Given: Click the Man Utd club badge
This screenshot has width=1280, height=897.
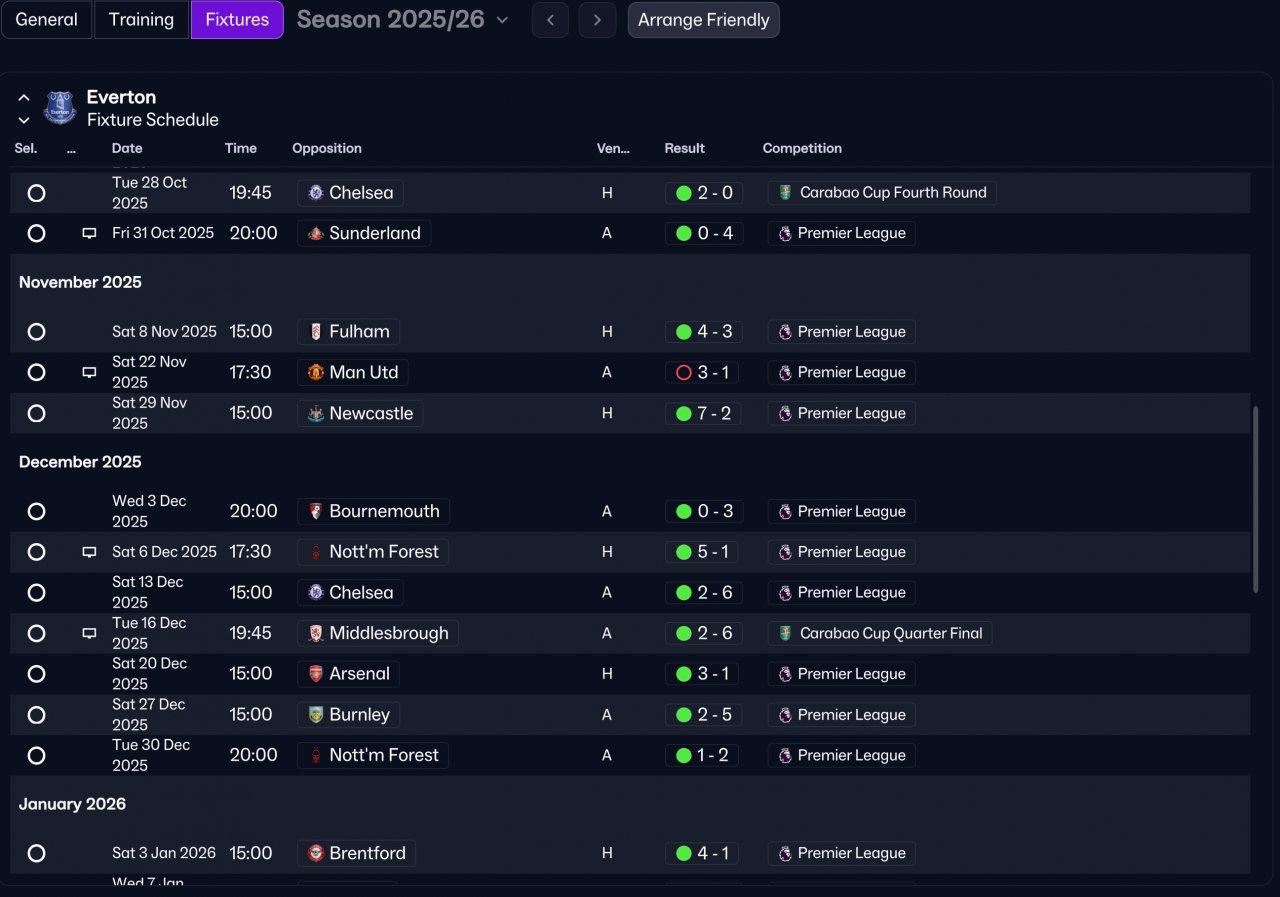Looking at the screenshot, I should coord(316,373).
